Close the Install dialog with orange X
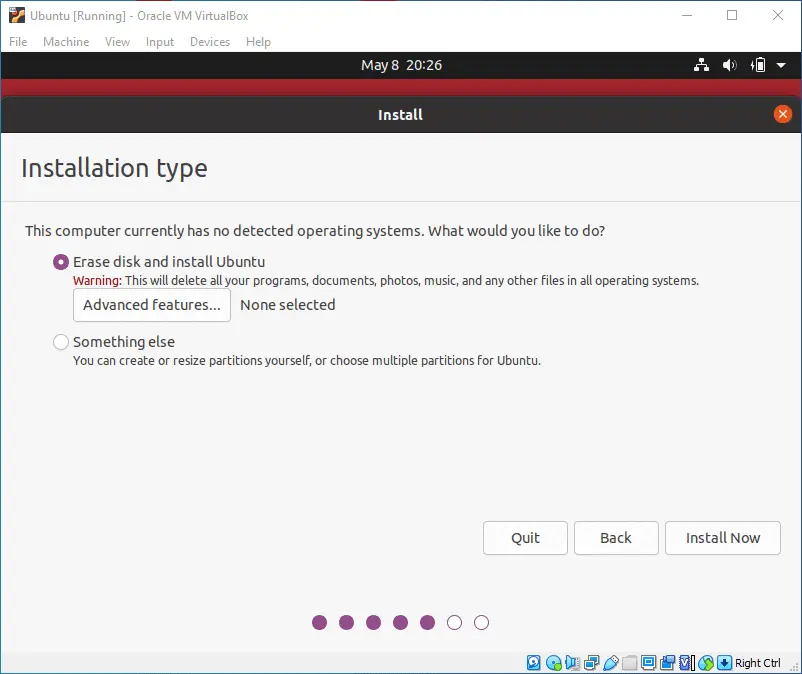Screen dimensions: 802x674 [783, 114]
